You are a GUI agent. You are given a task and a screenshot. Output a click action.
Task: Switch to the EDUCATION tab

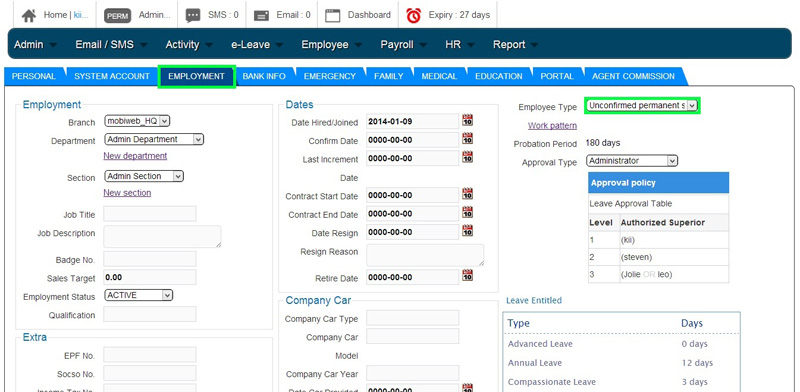point(498,76)
